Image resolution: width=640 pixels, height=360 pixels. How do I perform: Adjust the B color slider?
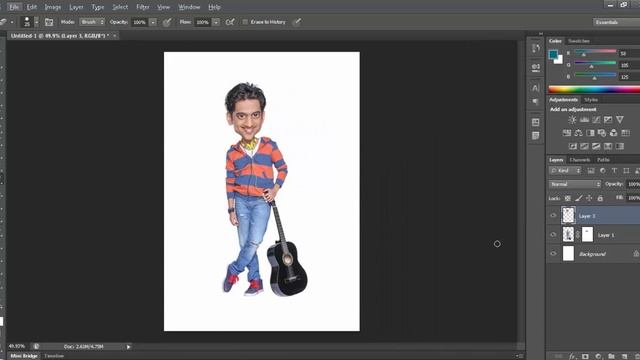(595, 76)
